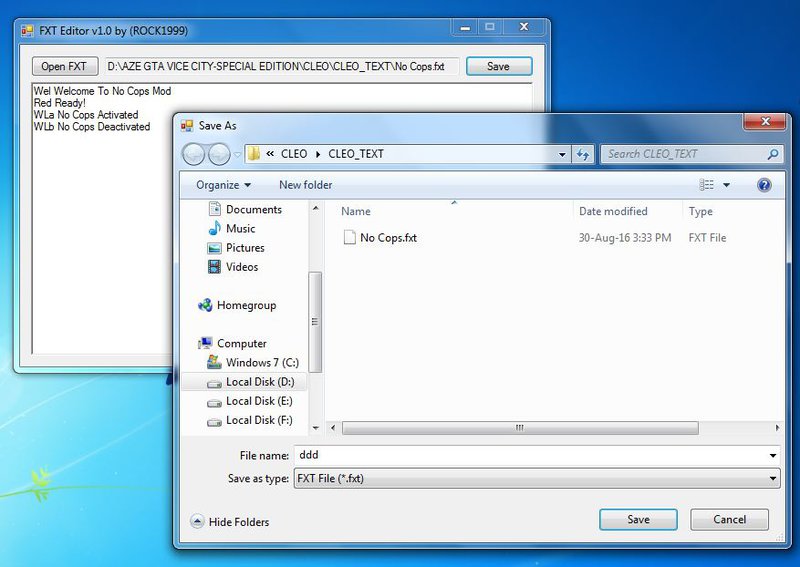Click the No Cops.fxt file icon
Image resolution: width=800 pixels, height=567 pixels.
349,237
